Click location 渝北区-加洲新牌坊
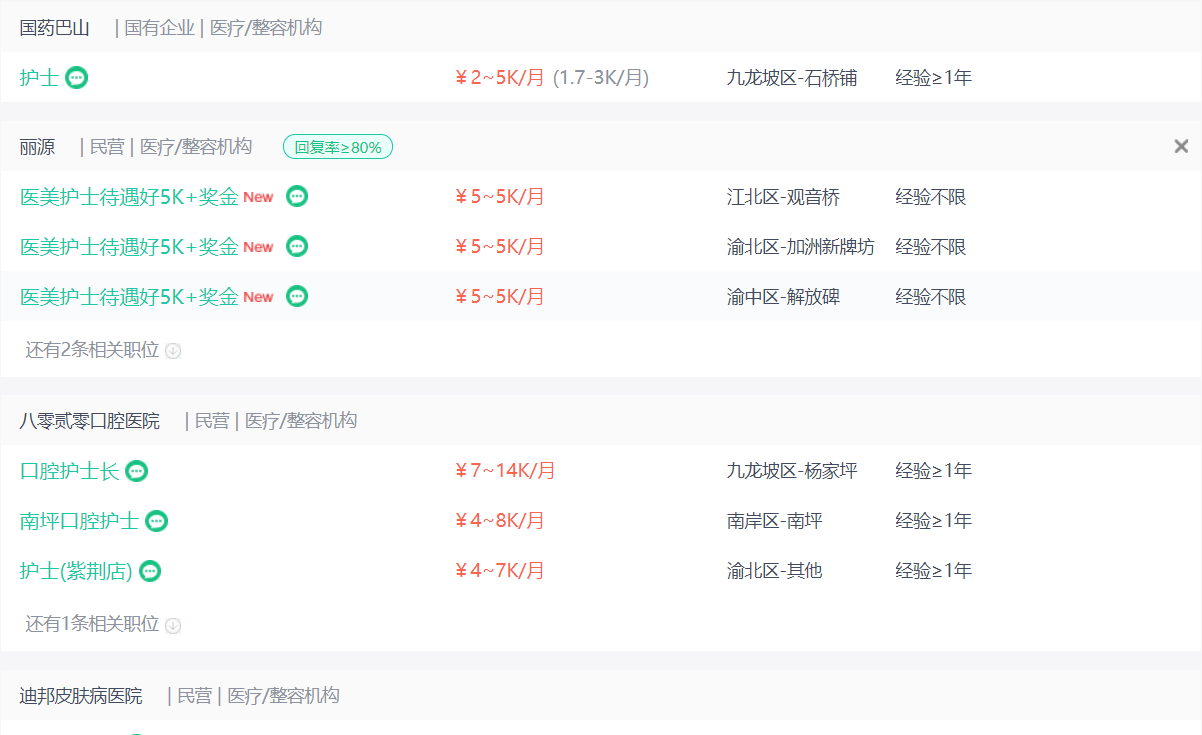This screenshot has height=735, width=1202. 801,246
